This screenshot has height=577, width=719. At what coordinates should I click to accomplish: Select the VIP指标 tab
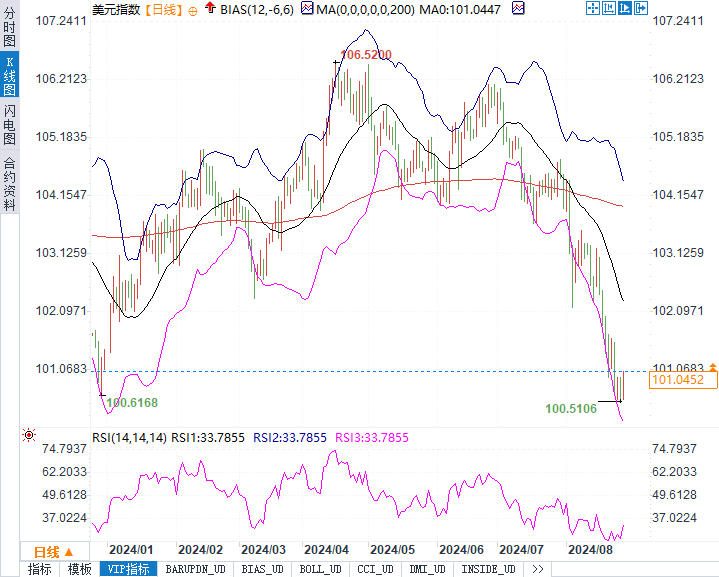pos(128,569)
